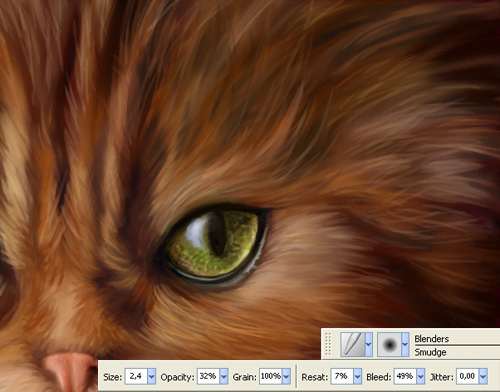Open the Jitter slider arrow
Screen dimensions: 500x392
[x=483, y=376]
